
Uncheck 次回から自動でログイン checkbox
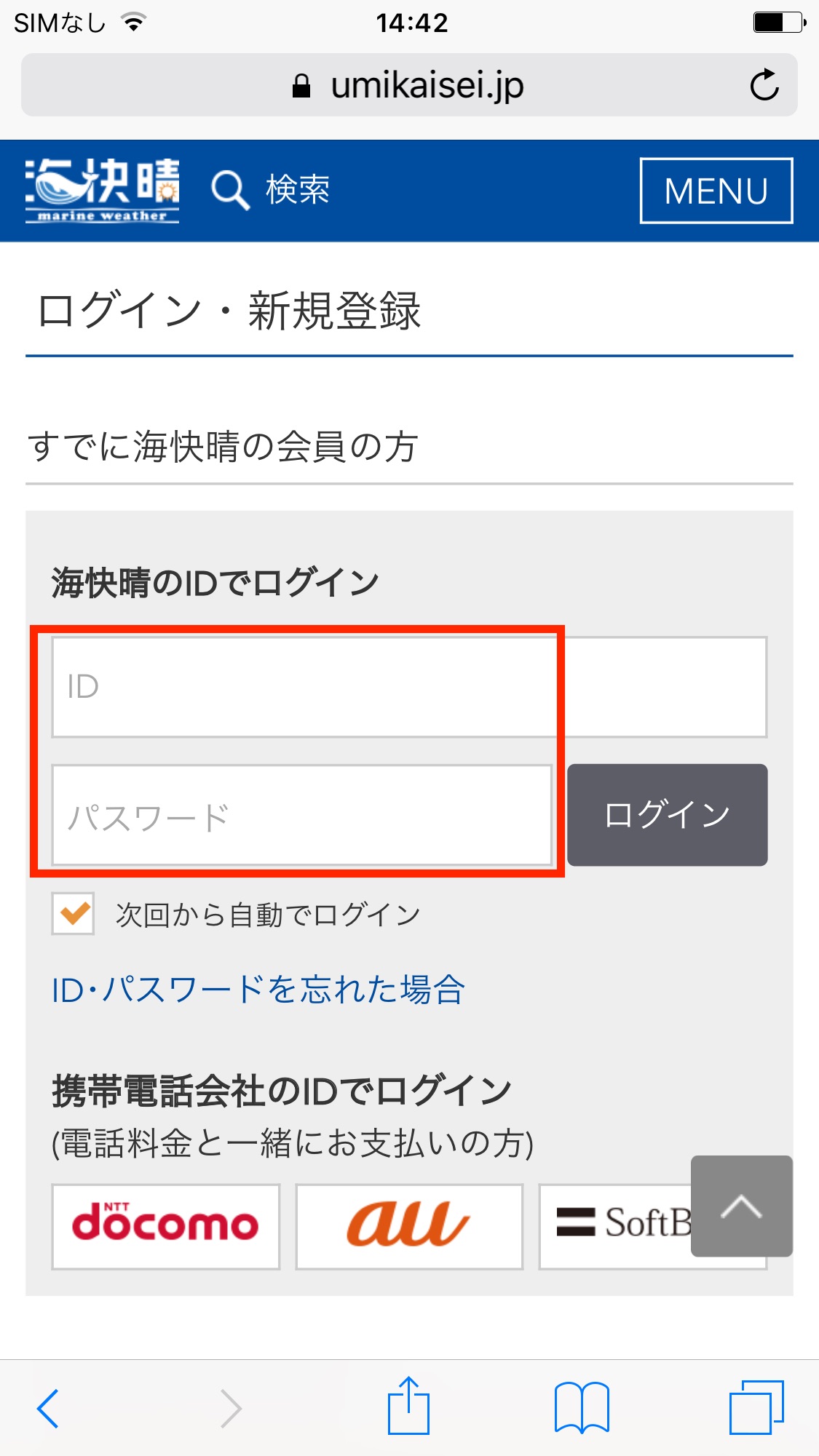(x=73, y=913)
